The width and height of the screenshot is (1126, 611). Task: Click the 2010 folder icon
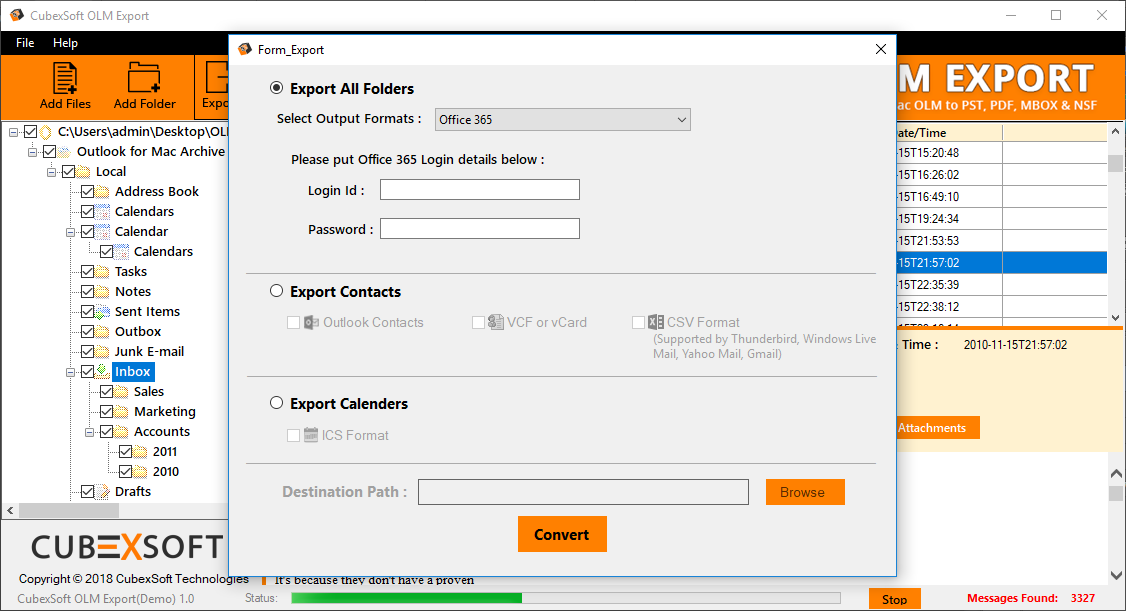(x=141, y=472)
